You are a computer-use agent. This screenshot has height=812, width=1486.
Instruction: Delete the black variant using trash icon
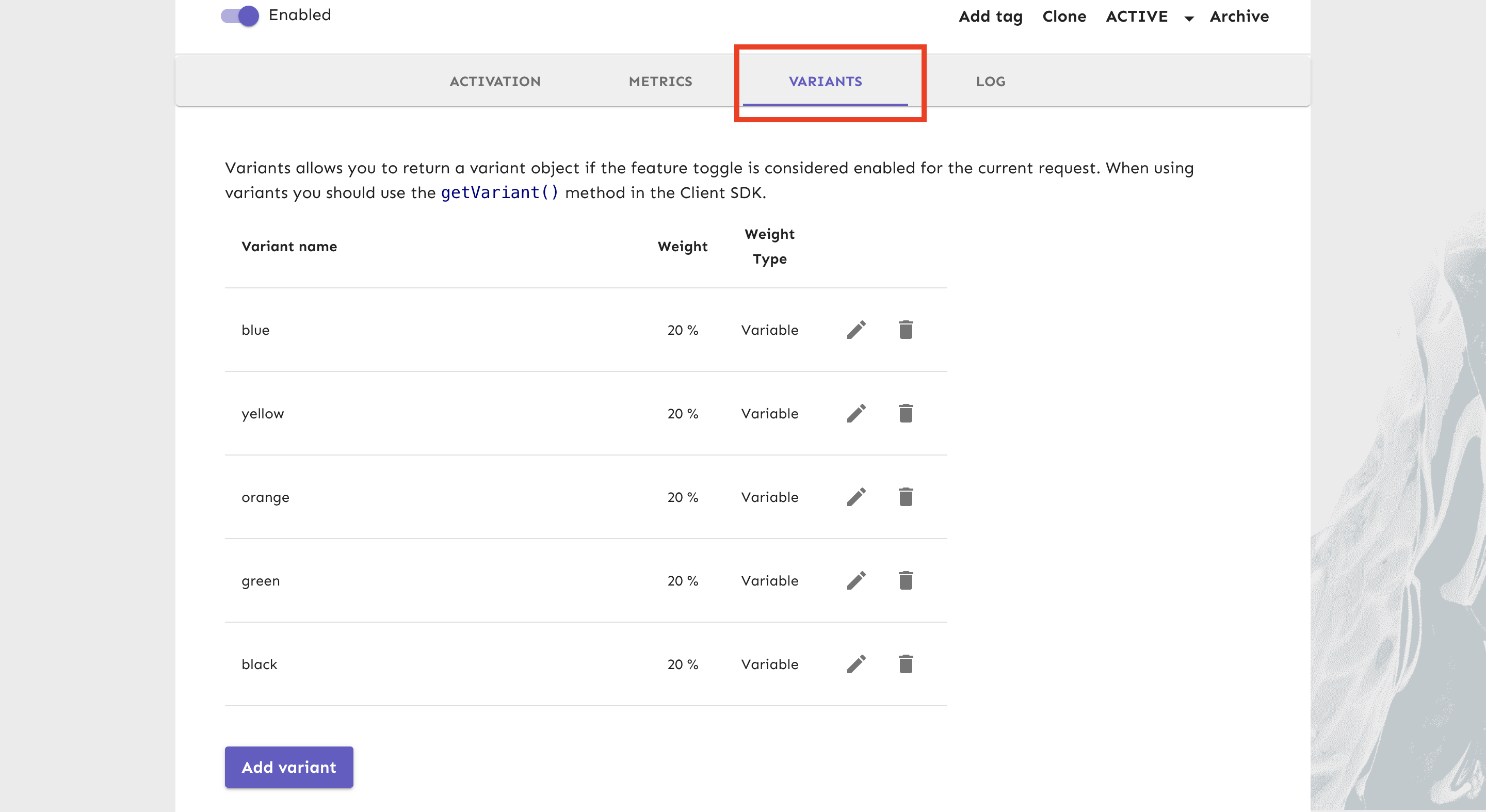pos(906,664)
